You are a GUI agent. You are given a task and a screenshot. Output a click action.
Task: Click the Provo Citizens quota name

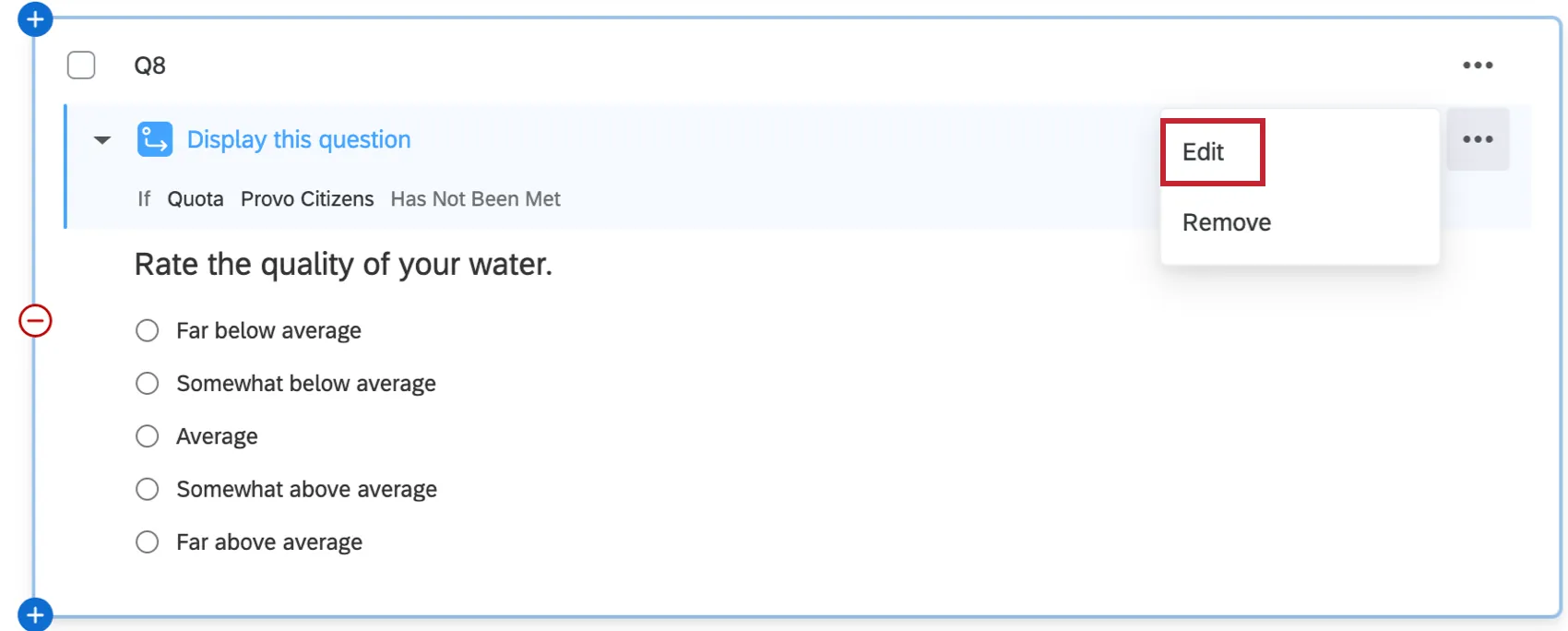point(307,198)
